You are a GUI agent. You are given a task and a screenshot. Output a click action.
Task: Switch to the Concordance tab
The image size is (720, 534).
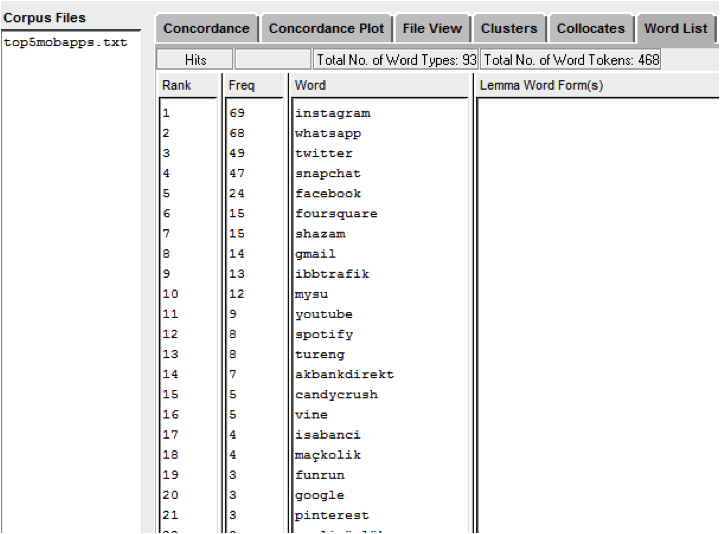coord(206,28)
